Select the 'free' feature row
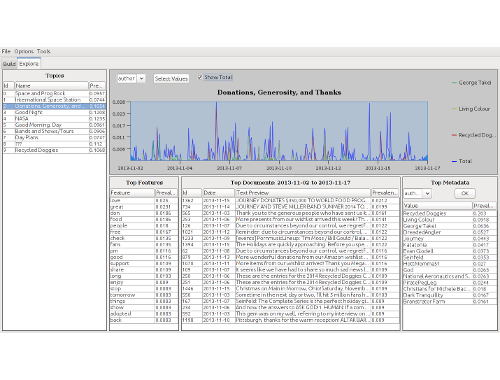The image size is (500, 380). pos(144,232)
